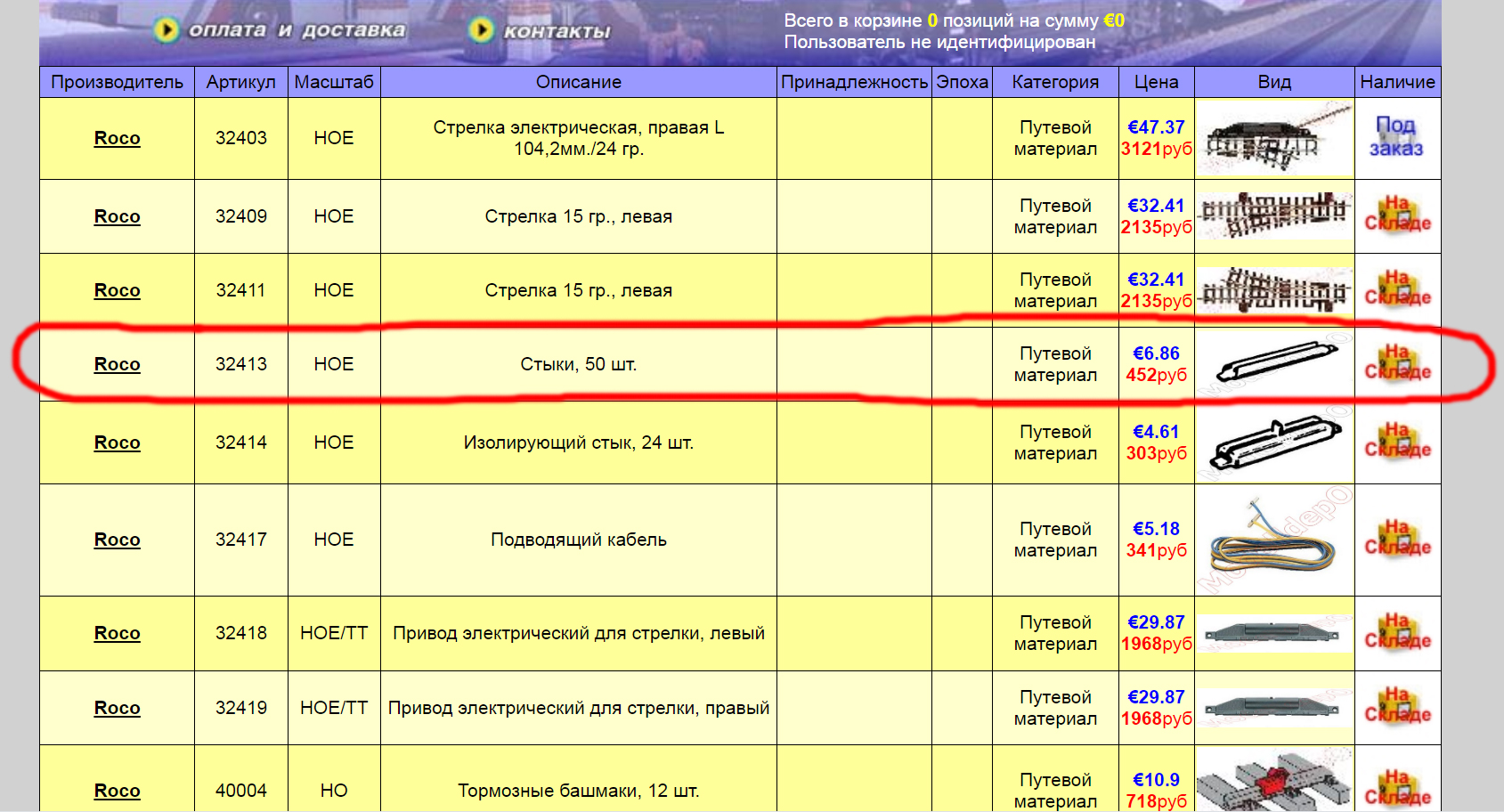The image size is (1504, 812).
Task: Select description Привод электрический для стрелки, левый
Action: point(579,633)
